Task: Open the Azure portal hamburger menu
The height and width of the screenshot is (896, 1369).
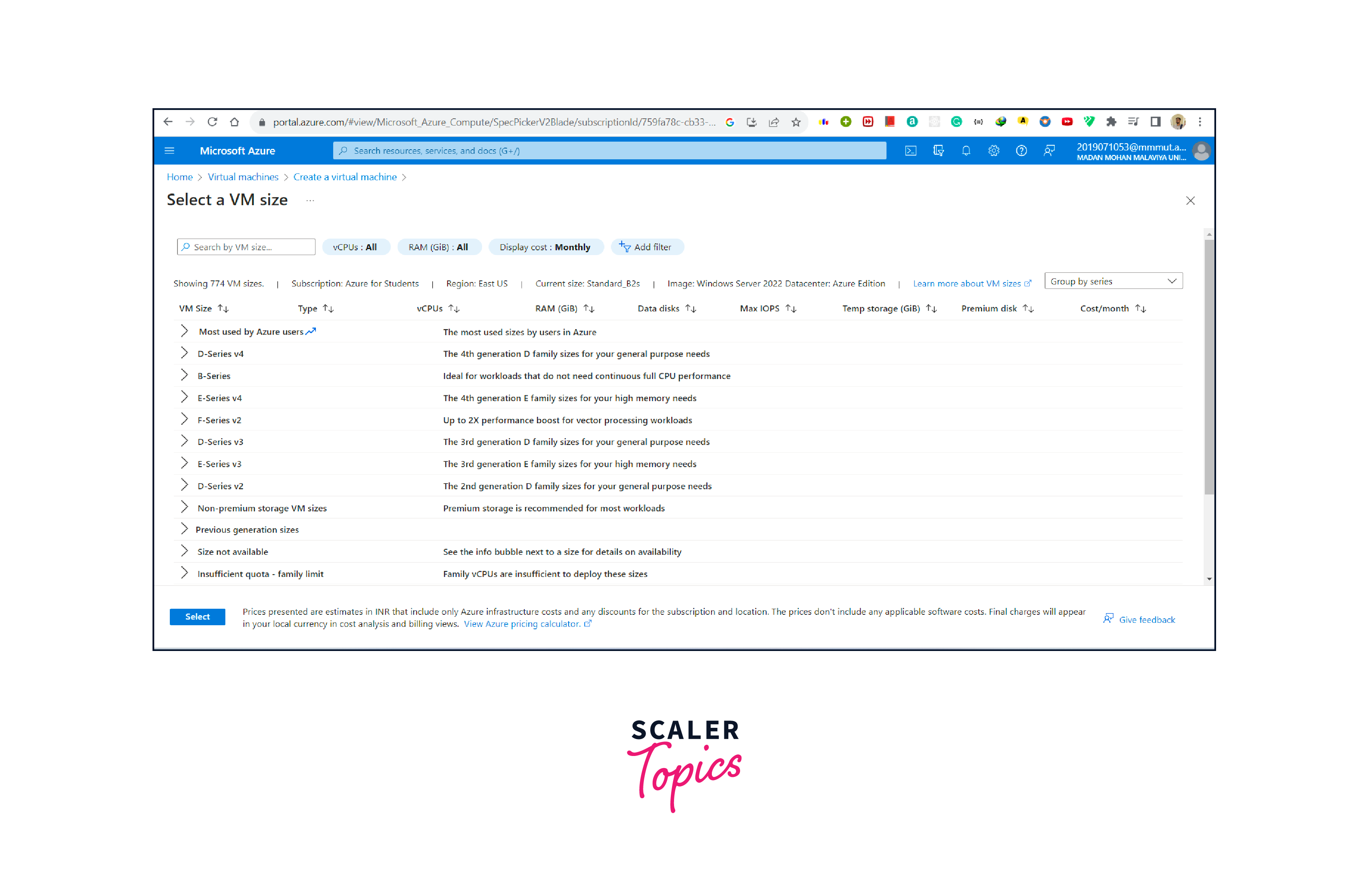Action: coord(169,151)
